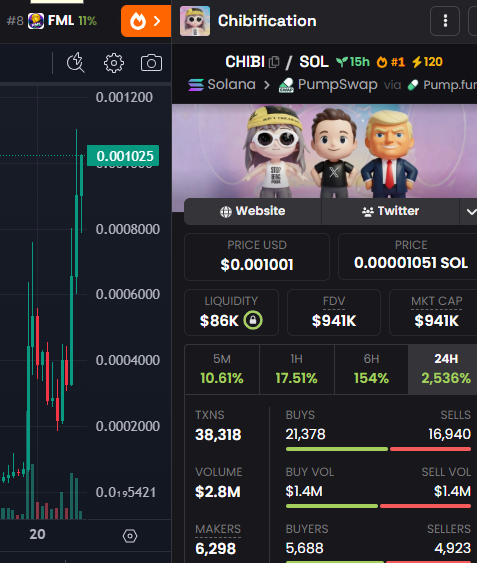Screen dimensions: 477x563
Task: Click the 15h pair age sprout indicator
Action: point(353,62)
